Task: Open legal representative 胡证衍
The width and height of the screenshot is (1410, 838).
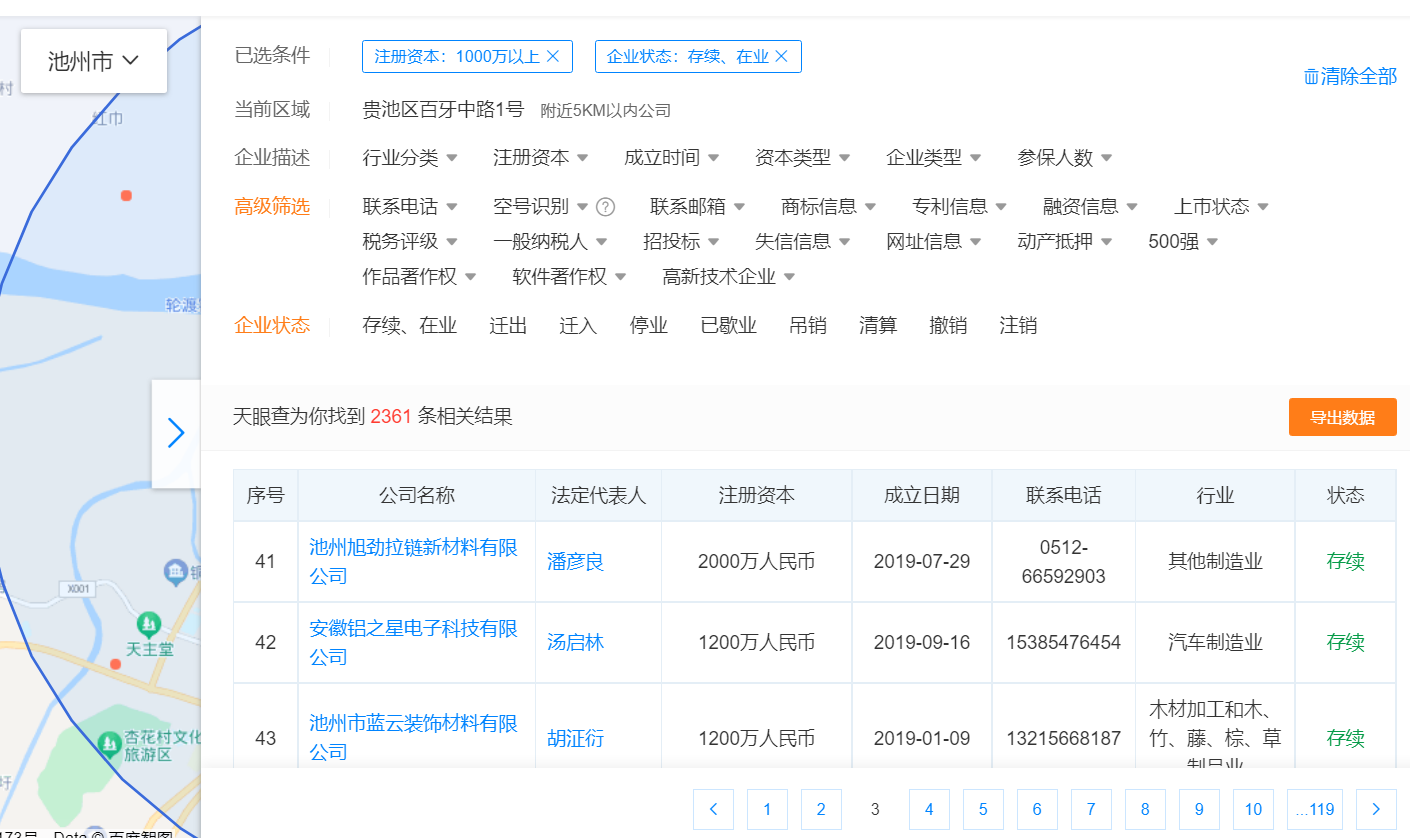Action: [576, 739]
